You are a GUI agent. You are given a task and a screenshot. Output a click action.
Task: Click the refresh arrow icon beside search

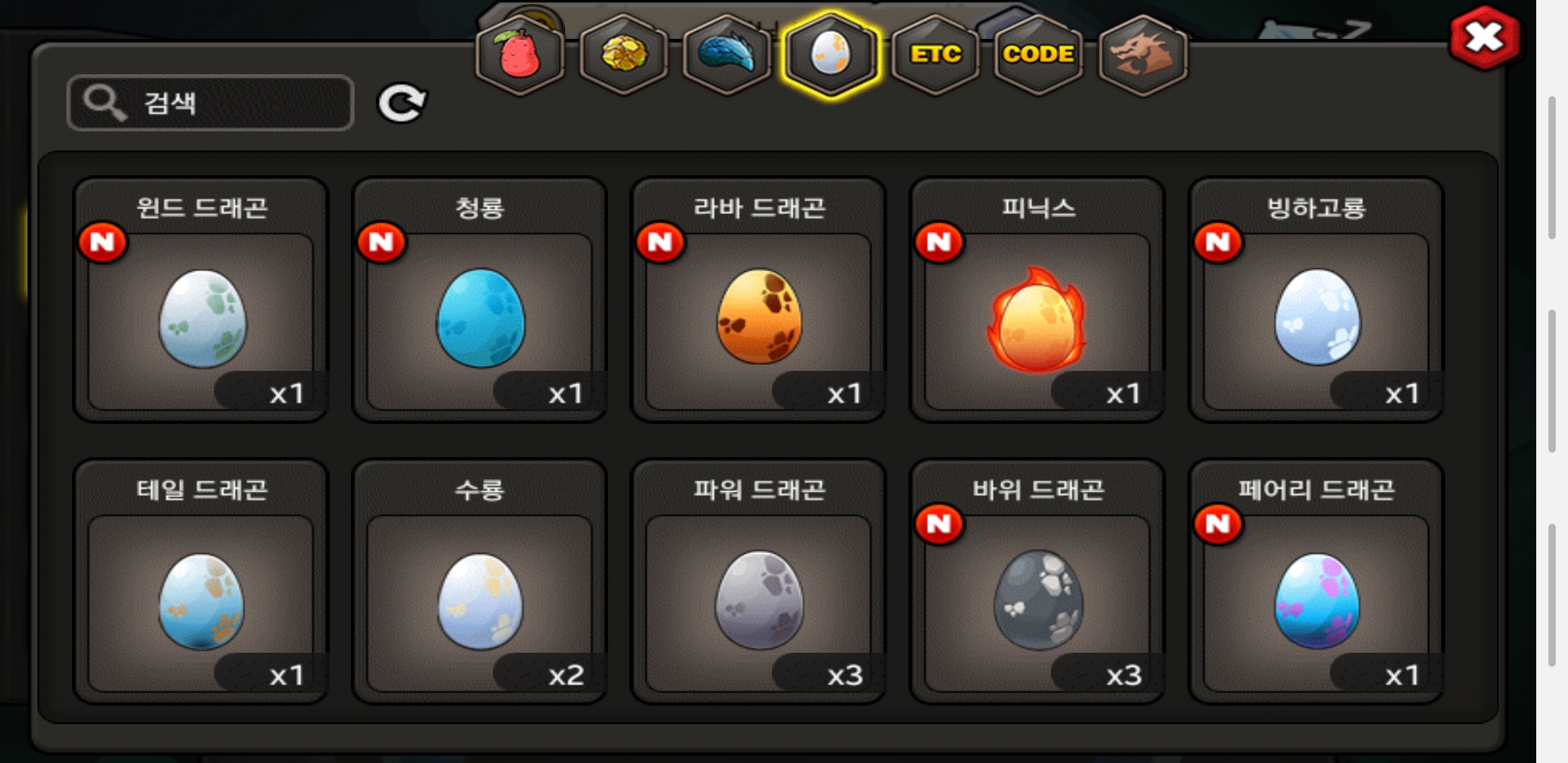[x=402, y=104]
